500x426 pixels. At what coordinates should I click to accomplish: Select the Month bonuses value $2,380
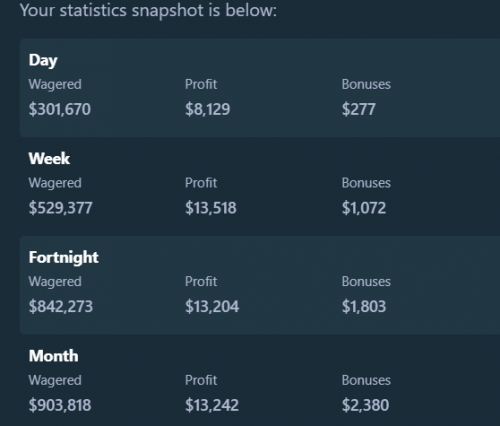point(365,405)
